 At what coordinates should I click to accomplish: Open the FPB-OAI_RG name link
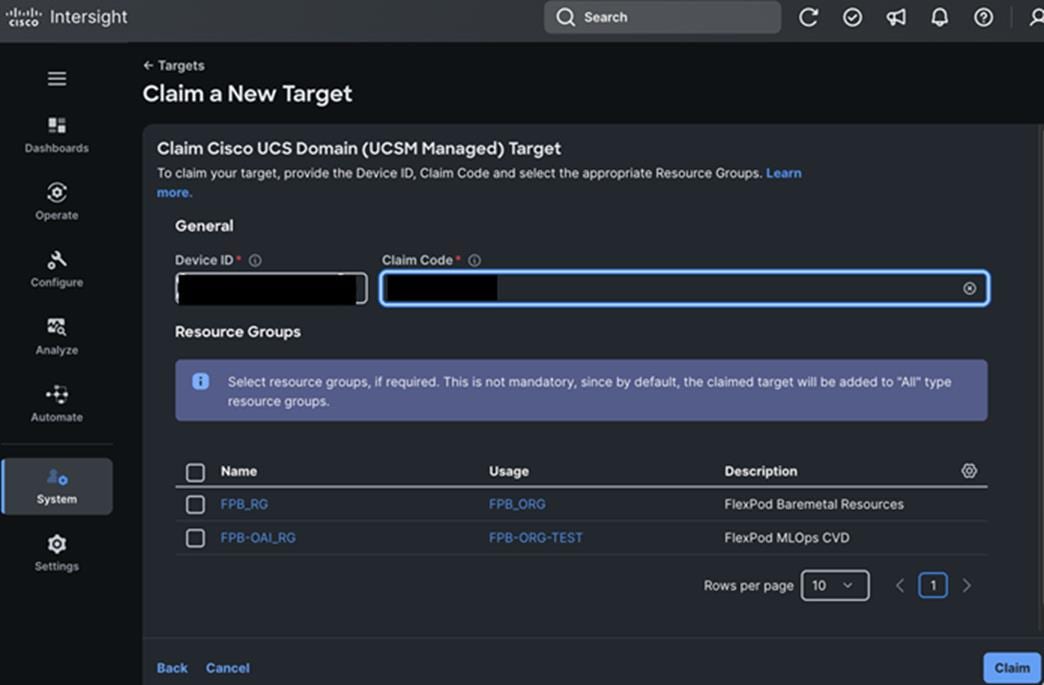pos(258,537)
